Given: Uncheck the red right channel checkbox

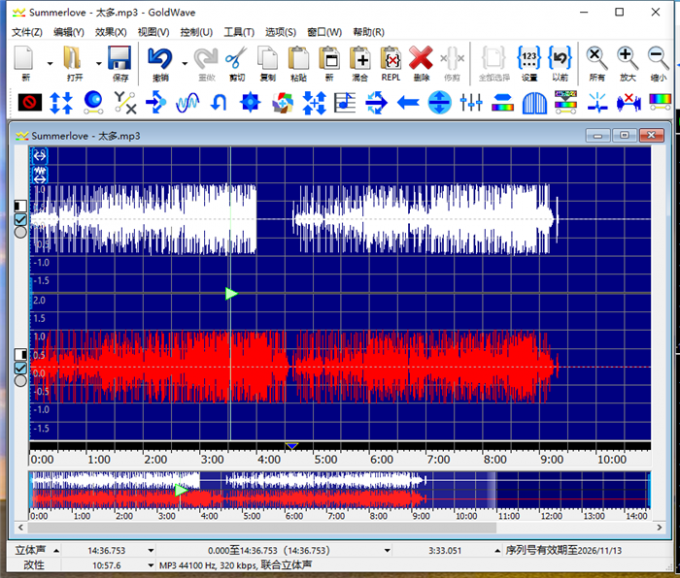Looking at the screenshot, I should point(21,368).
